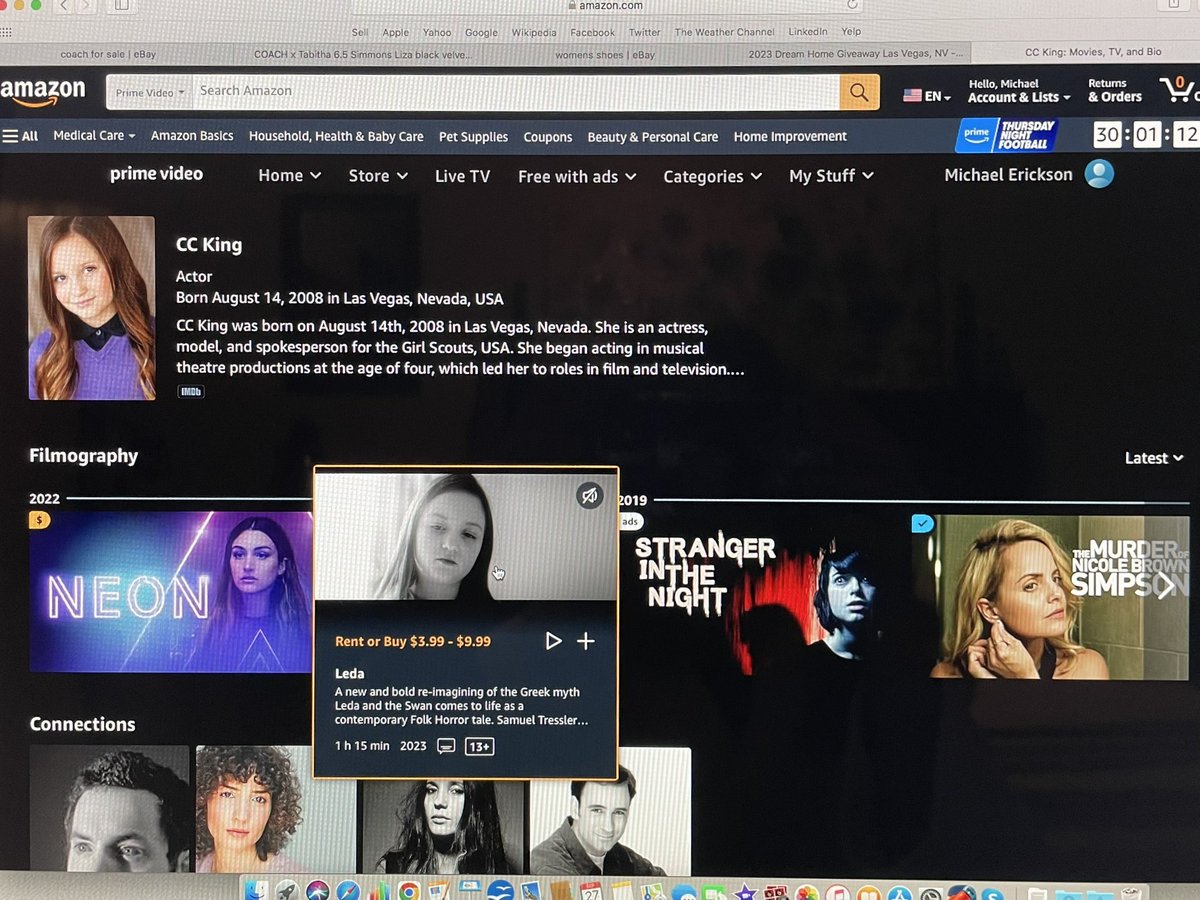
Task: Click the Safari address bar
Action: pyautogui.click(x=605, y=5)
